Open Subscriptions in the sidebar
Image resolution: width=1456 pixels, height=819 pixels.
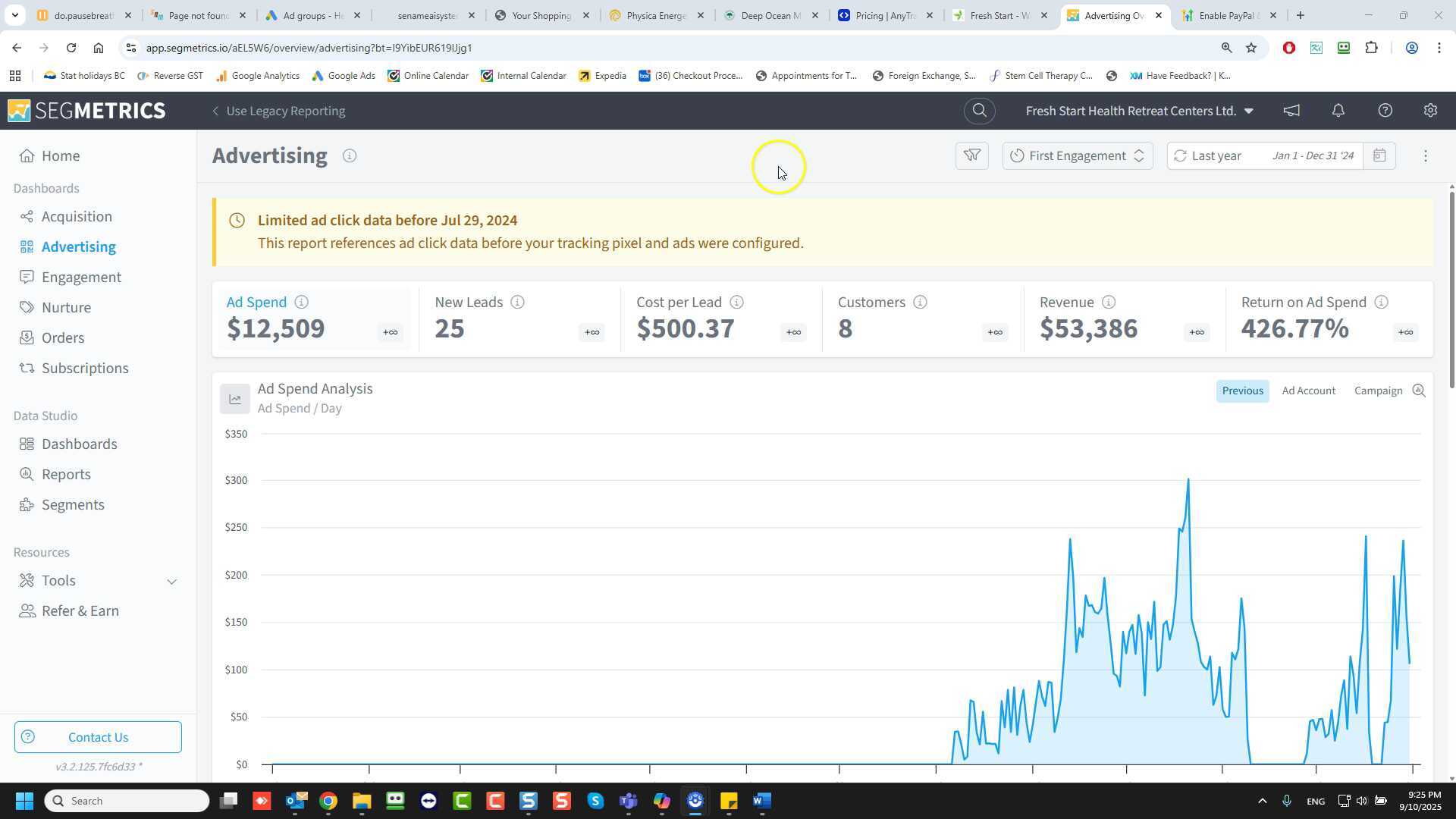85,368
